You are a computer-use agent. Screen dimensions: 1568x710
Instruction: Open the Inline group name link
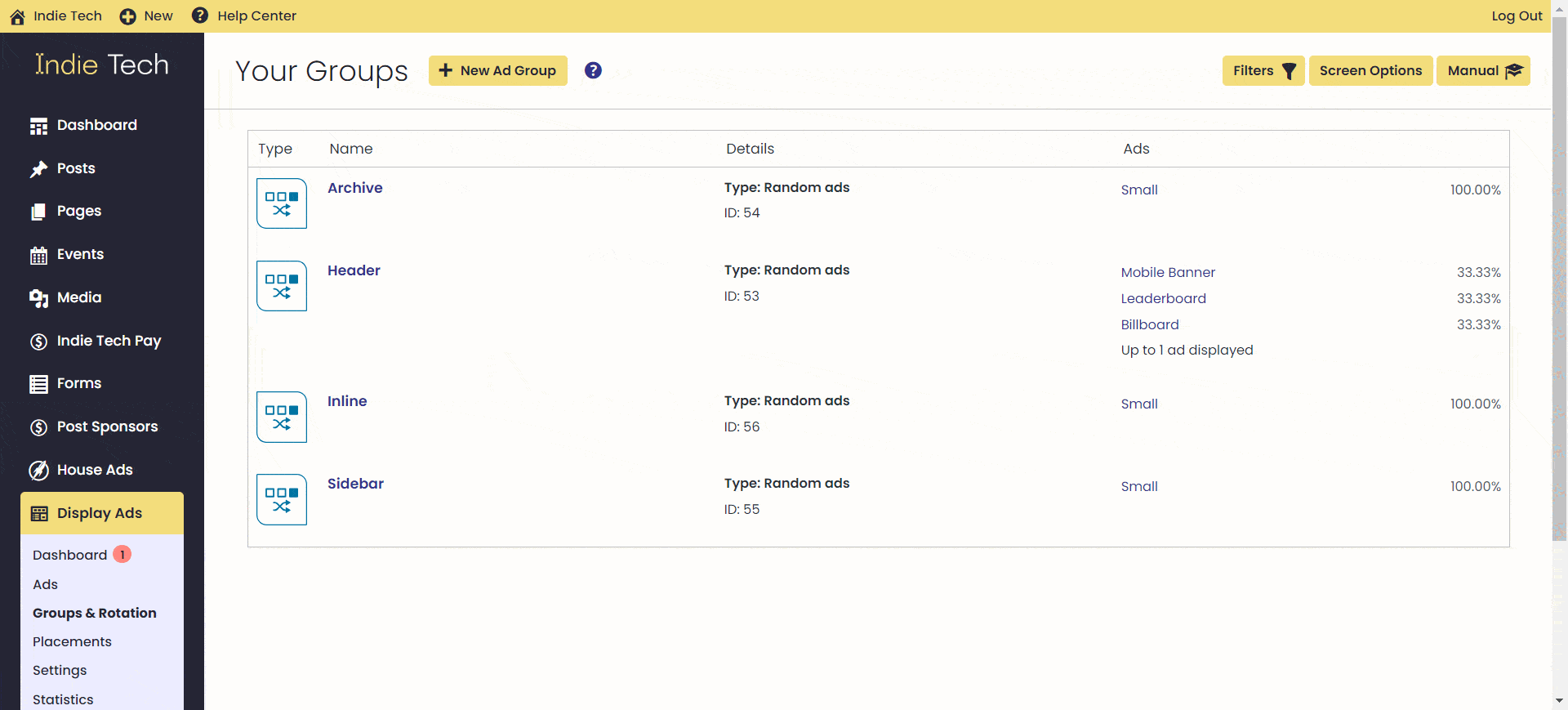pos(347,401)
